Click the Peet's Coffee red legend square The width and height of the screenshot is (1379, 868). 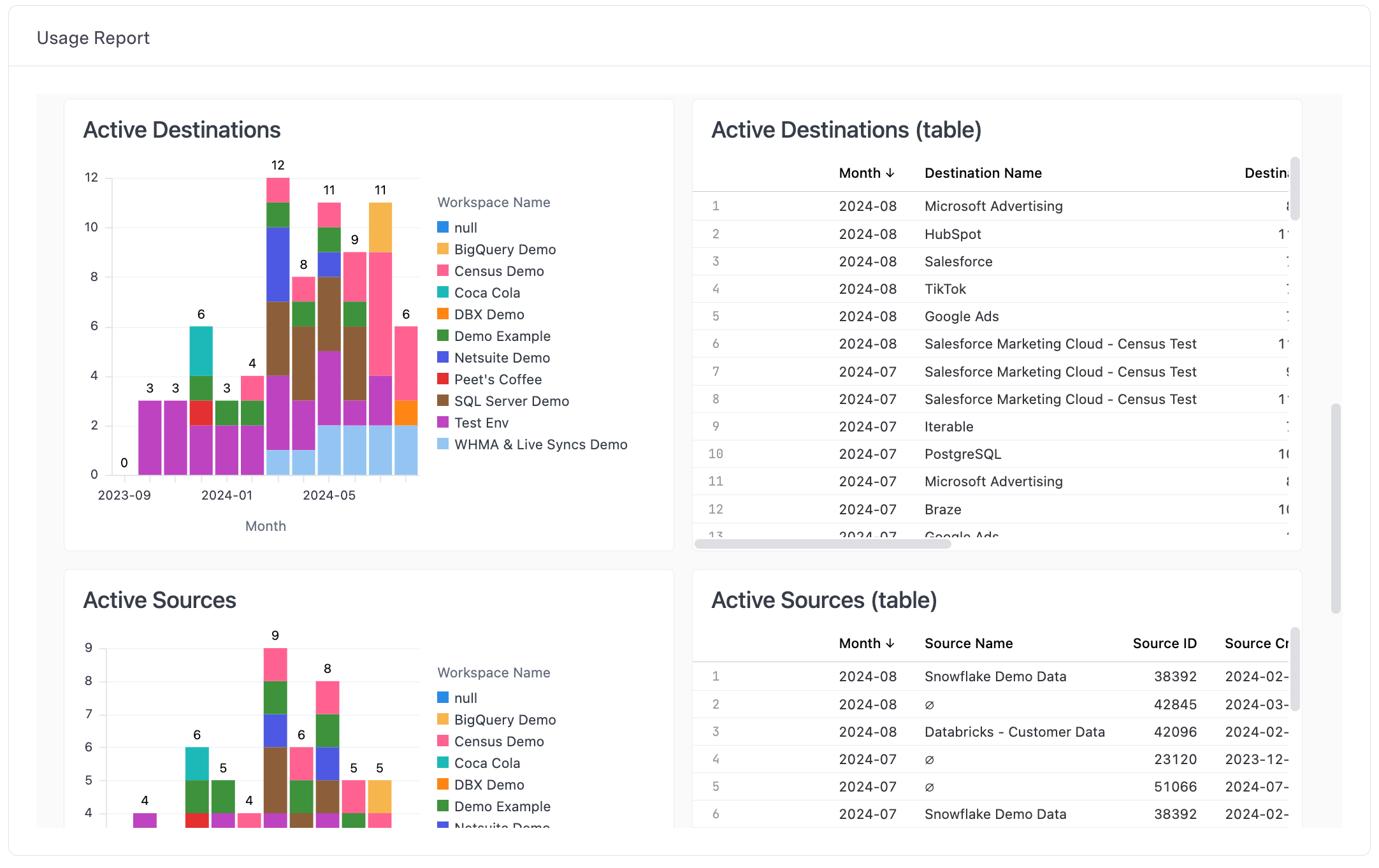click(x=443, y=379)
